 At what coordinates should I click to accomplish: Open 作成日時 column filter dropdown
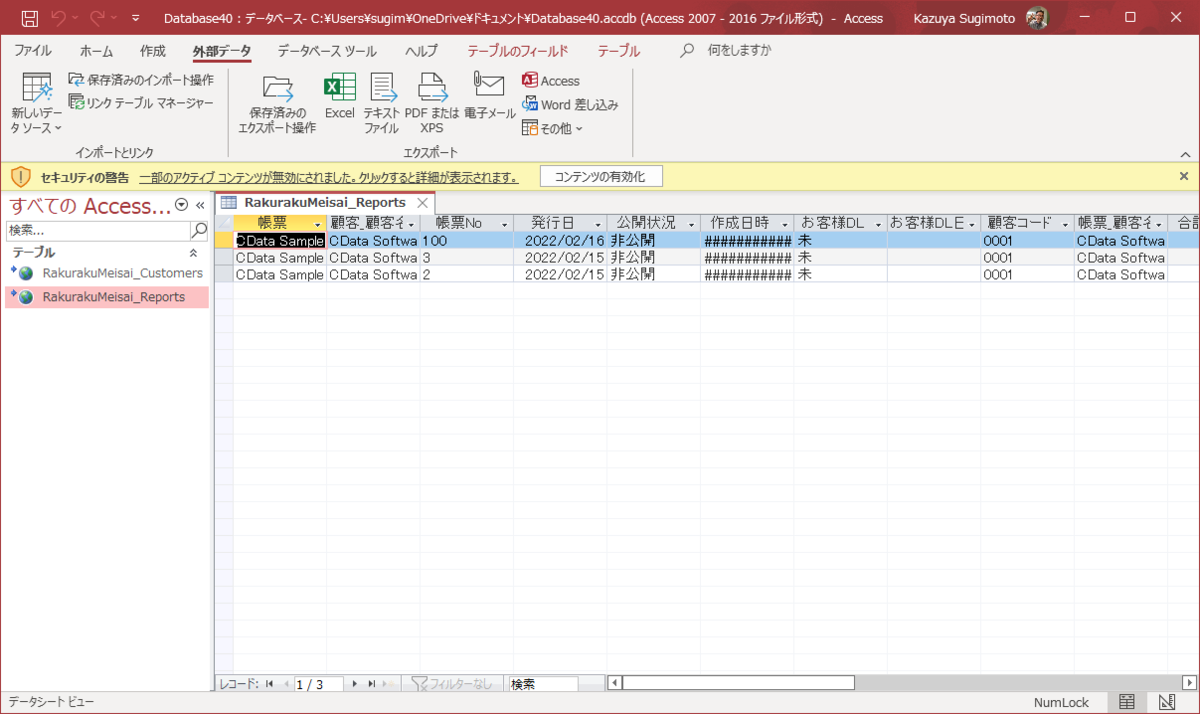785,224
